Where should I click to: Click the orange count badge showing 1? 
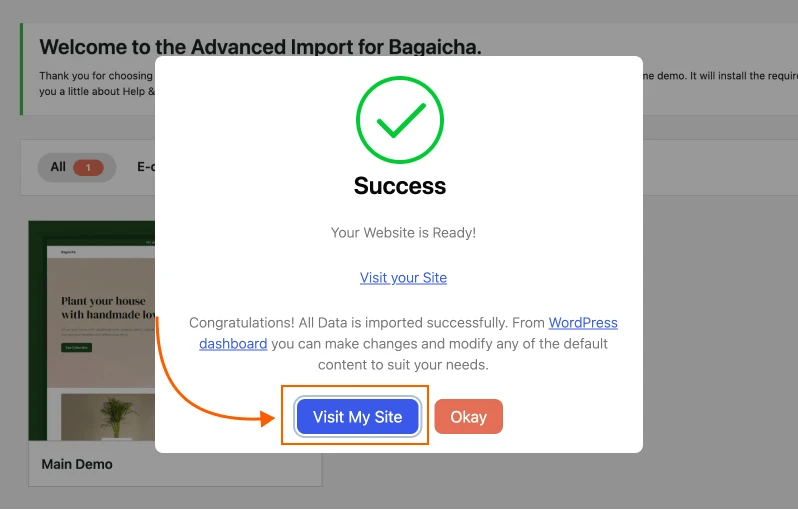[88, 168]
